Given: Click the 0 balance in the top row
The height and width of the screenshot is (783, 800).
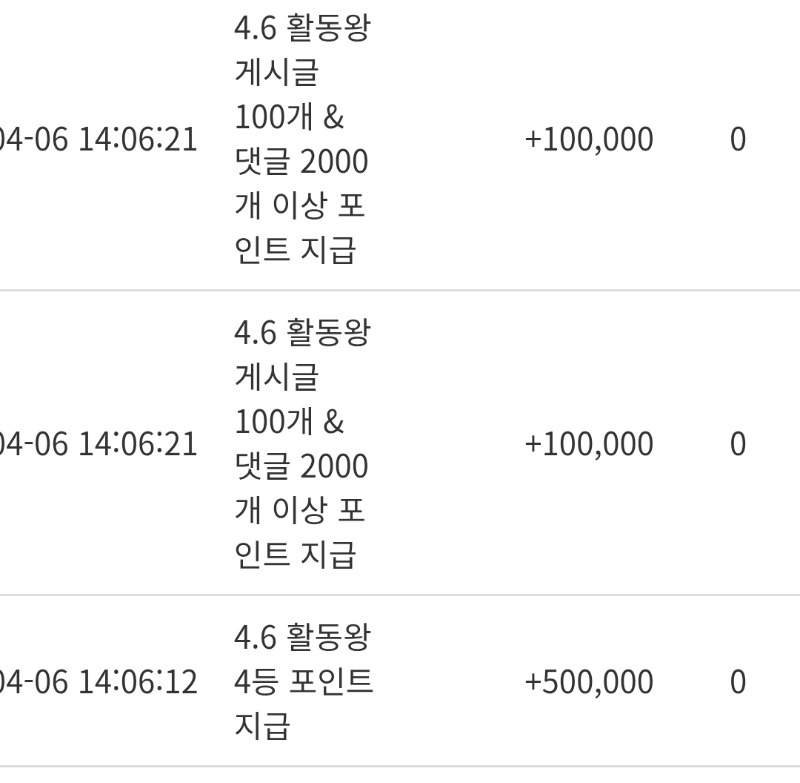Looking at the screenshot, I should 737,140.
